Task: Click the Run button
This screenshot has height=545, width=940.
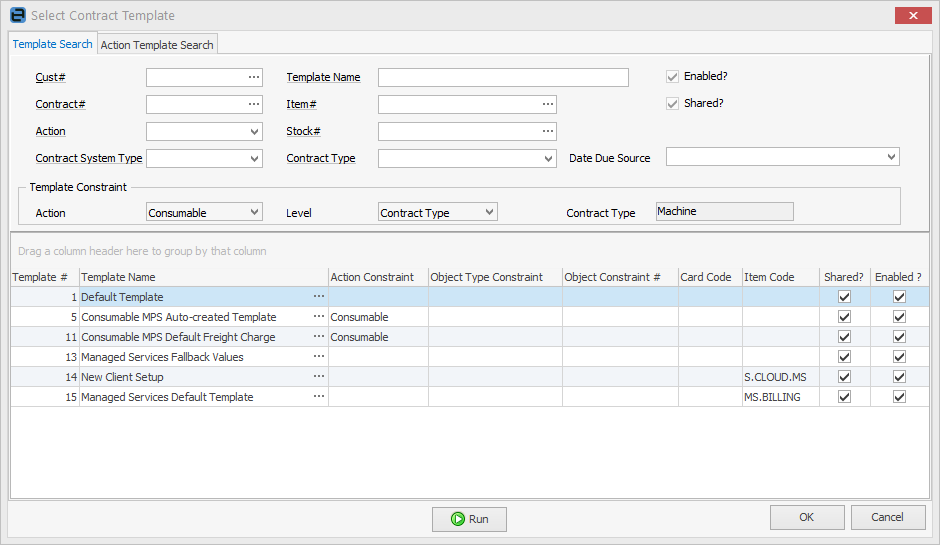Action: coord(469,519)
